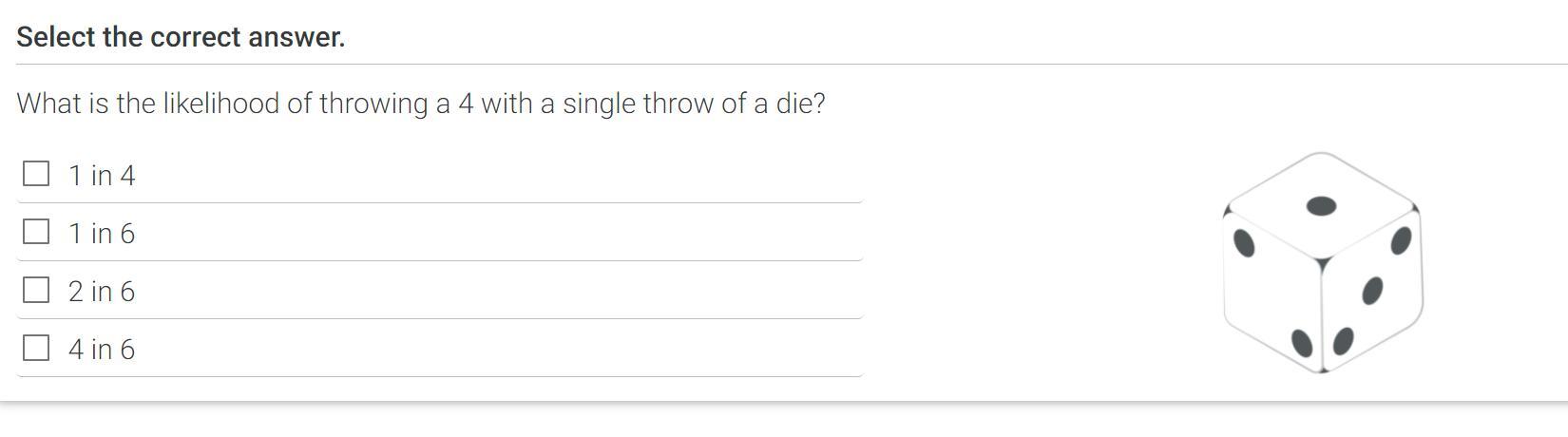Click the die's center corner where three edges meet
The image size is (1568, 437).
click(x=1322, y=259)
